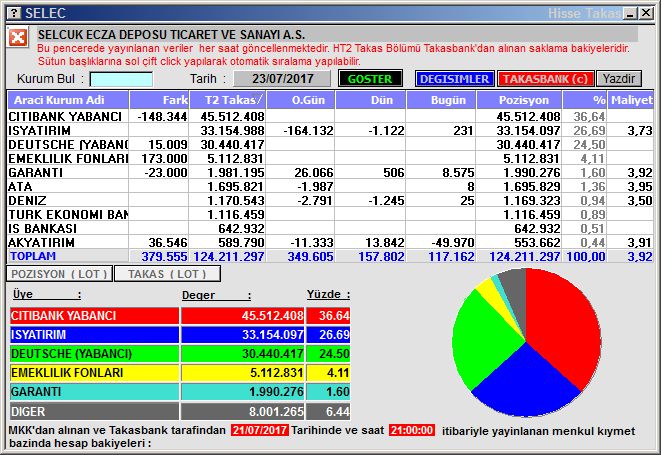Image resolution: width=661 pixels, height=455 pixels.
Task: Click Pozisyon value 553.662
Action: (537, 242)
